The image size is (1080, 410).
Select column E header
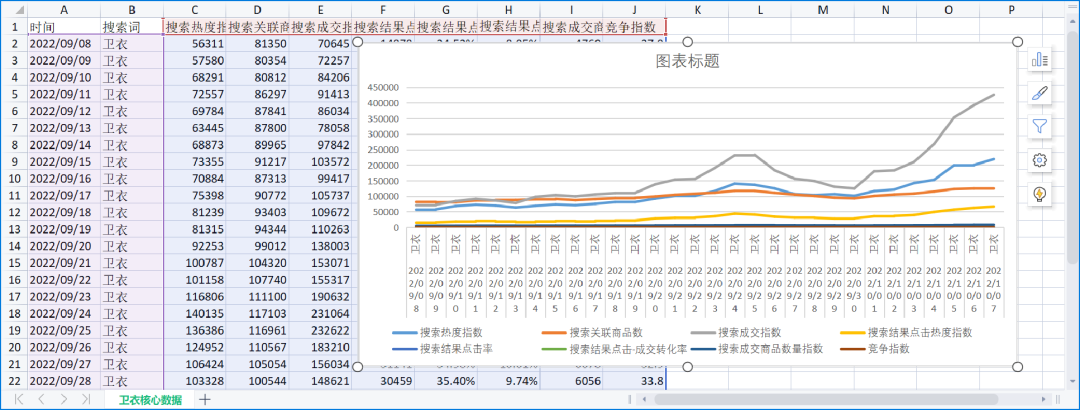(x=320, y=10)
